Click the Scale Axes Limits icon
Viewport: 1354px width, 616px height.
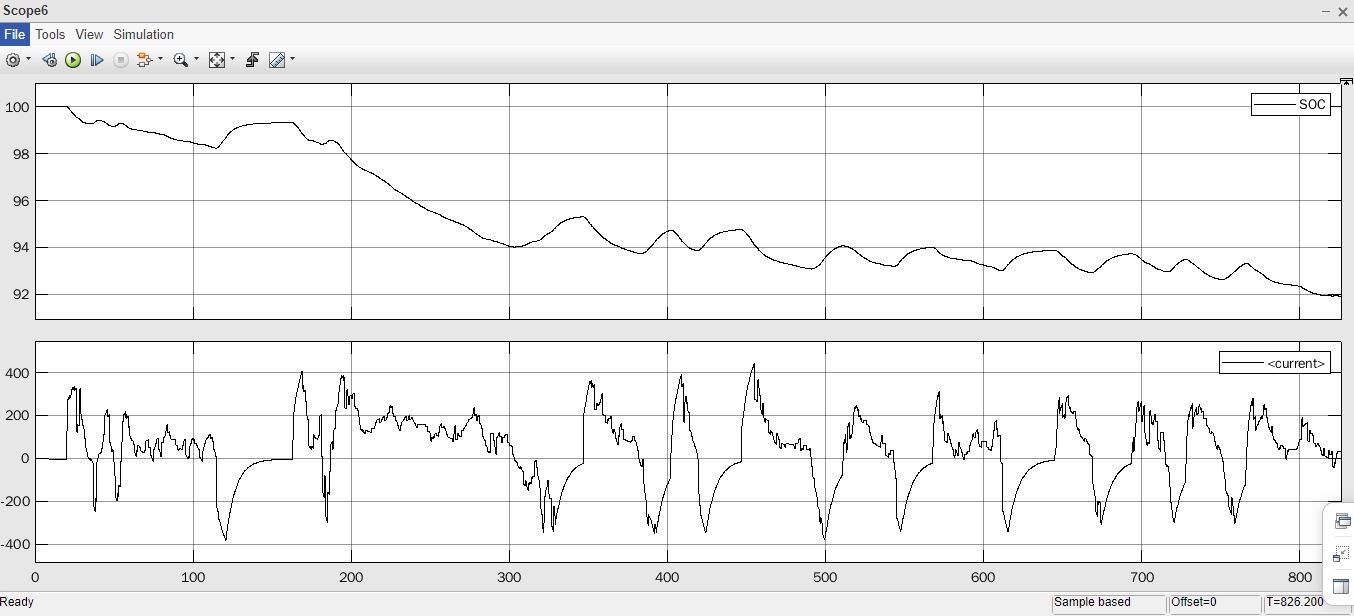tap(217, 60)
